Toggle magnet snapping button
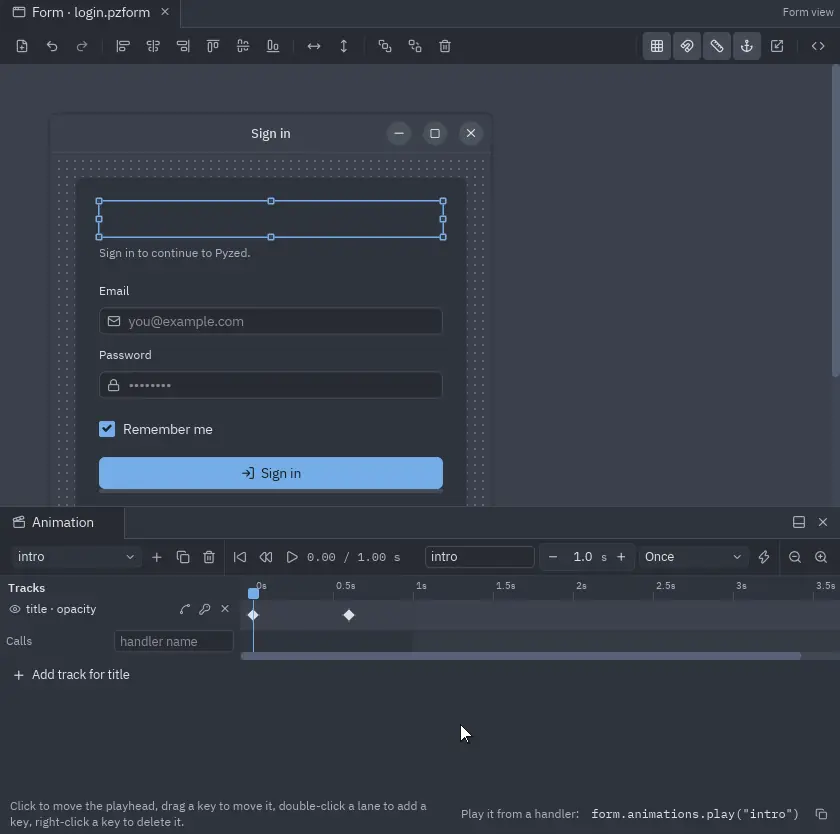The width and height of the screenshot is (840, 834). 687,46
